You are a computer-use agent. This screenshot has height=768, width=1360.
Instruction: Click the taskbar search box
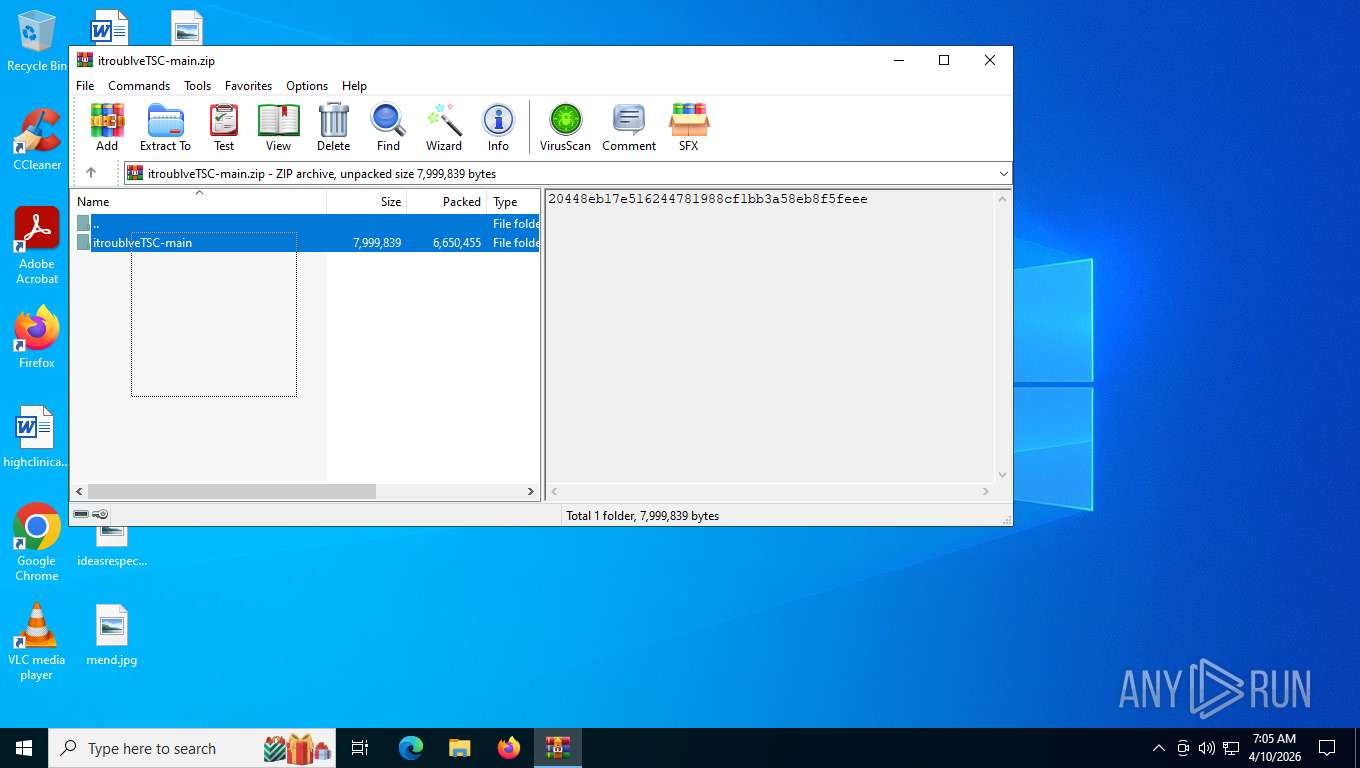[192, 748]
